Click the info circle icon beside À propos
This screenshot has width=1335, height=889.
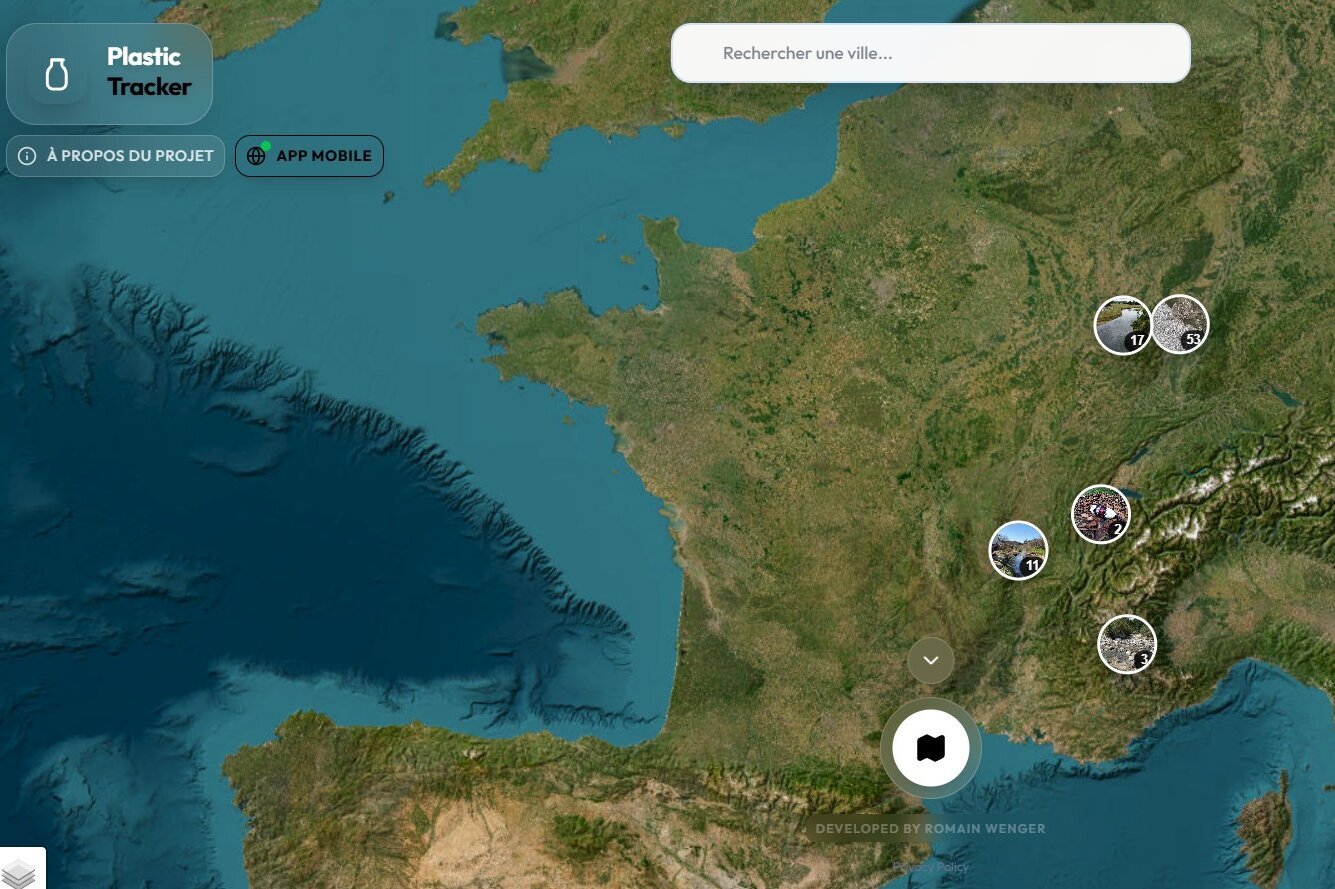point(27,156)
